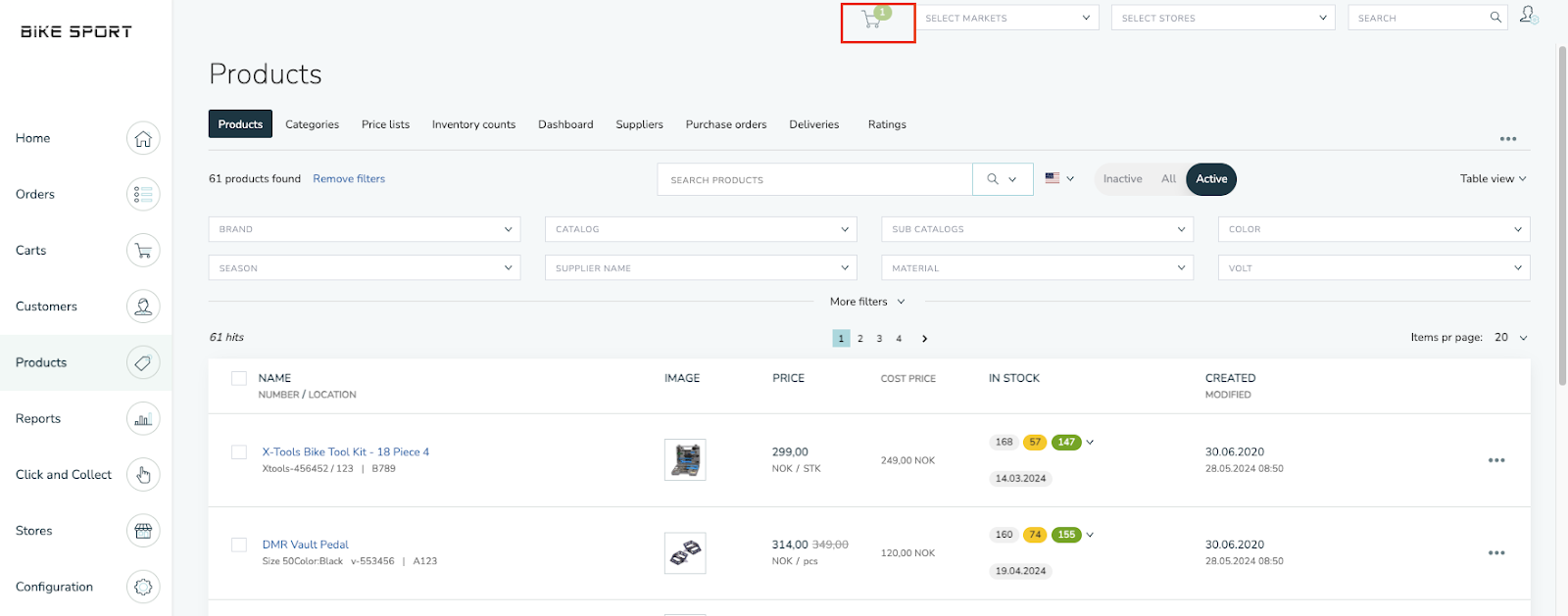Image resolution: width=1568 pixels, height=616 pixels.
Task: Open the Orders list icon in sidebar
Action: pos(143,195)
